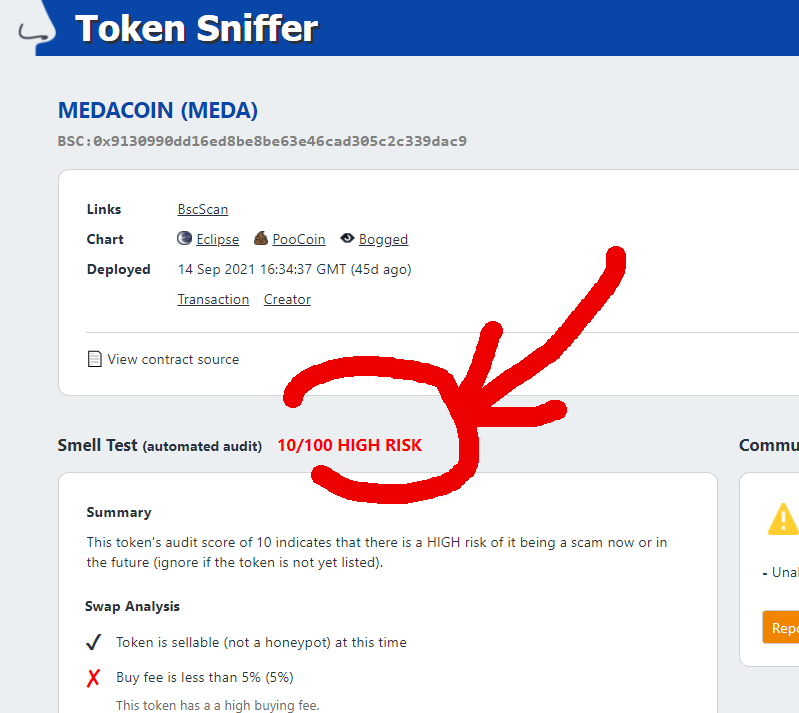The image size is (799, 713).
Task: Click the Community heading on the right
Action: pyautogui.click(x=769, y=445)
